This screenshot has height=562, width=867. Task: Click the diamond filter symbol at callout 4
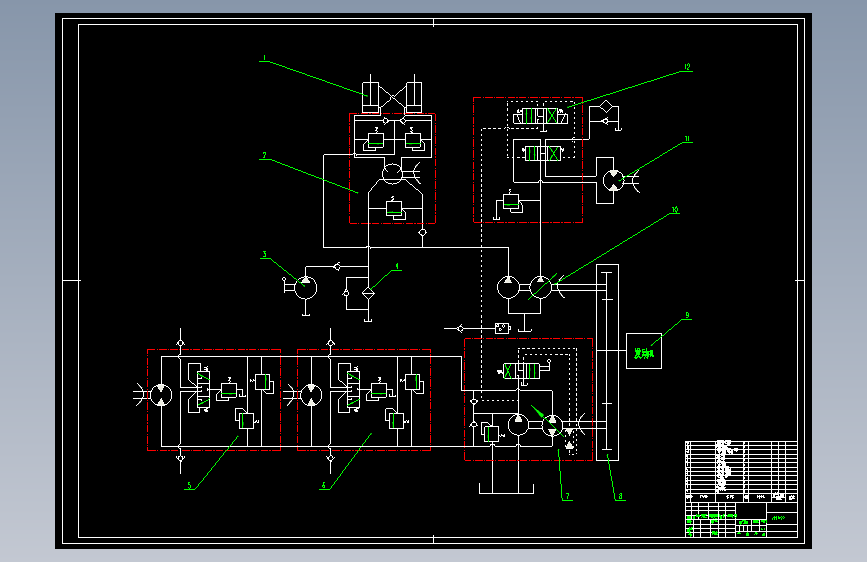pyautogui.click(x=368, y=293)
